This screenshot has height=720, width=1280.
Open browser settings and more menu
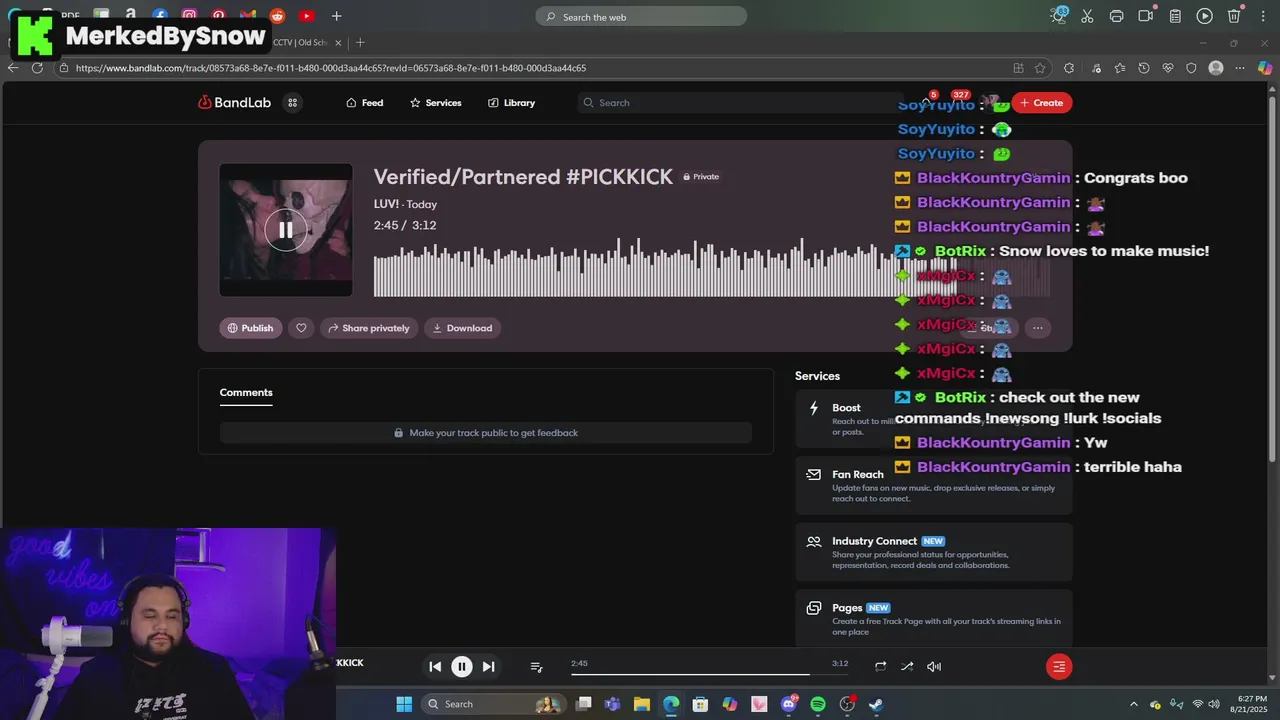pos(1240,68)
